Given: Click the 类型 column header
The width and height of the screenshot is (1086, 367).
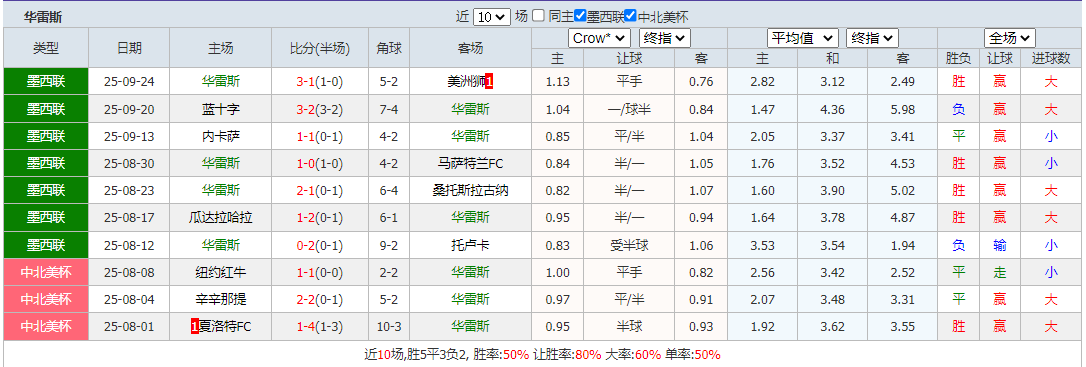Looking at the screenshot, I should point(46,48).
